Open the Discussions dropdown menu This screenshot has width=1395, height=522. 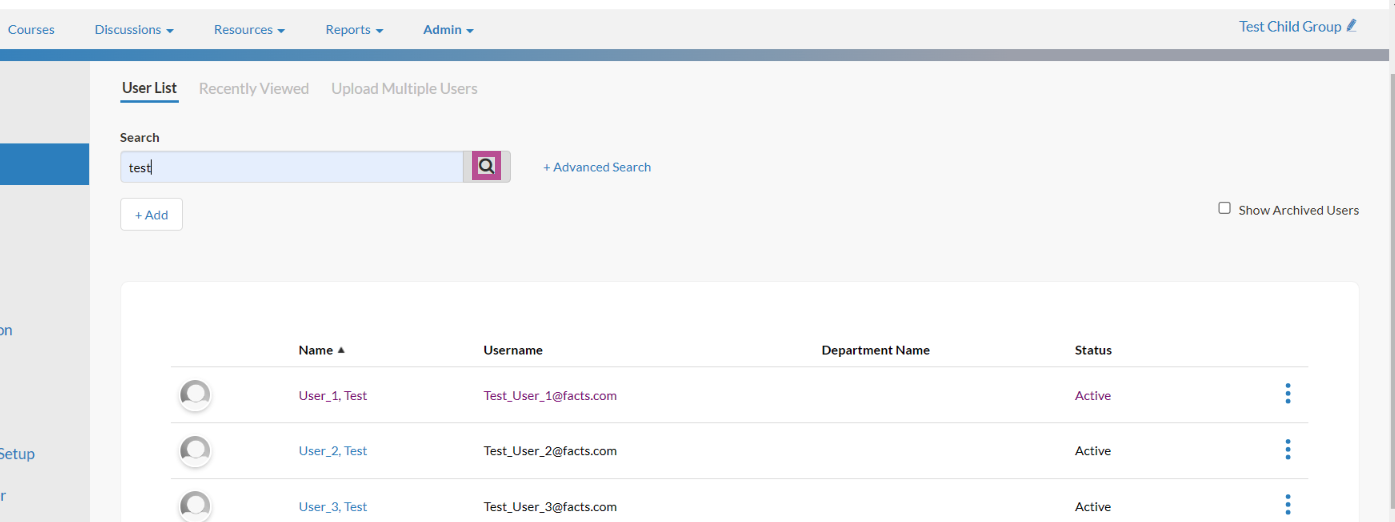coord(134,30)
